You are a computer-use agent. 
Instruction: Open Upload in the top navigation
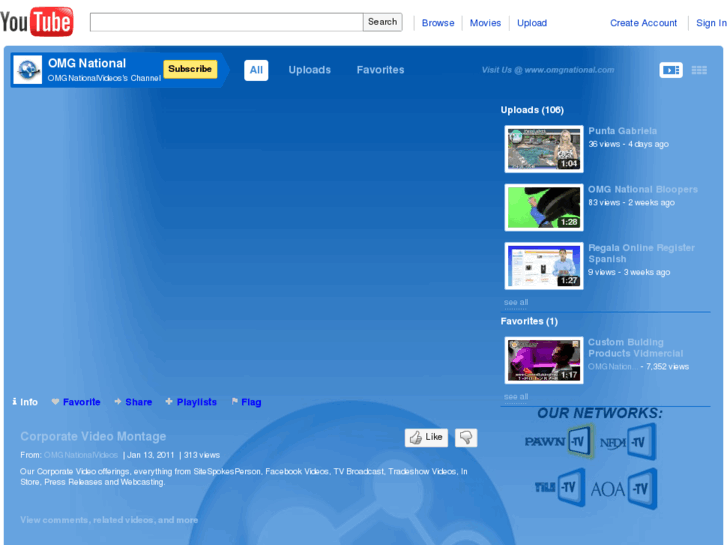tap(532, 23)
